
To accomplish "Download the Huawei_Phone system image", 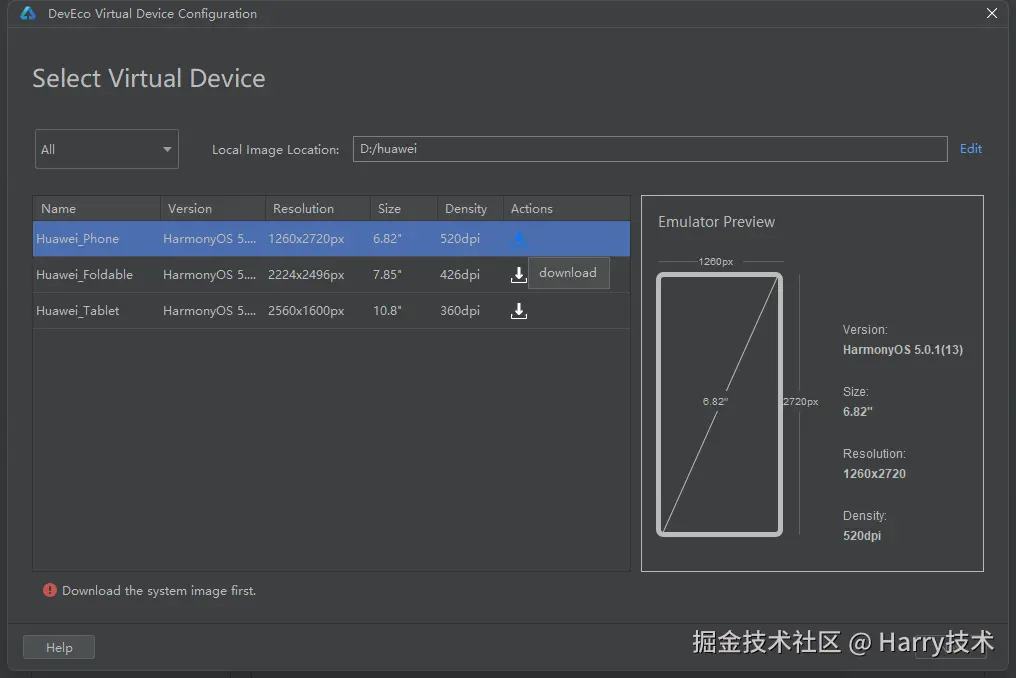I will click(519, 239).
